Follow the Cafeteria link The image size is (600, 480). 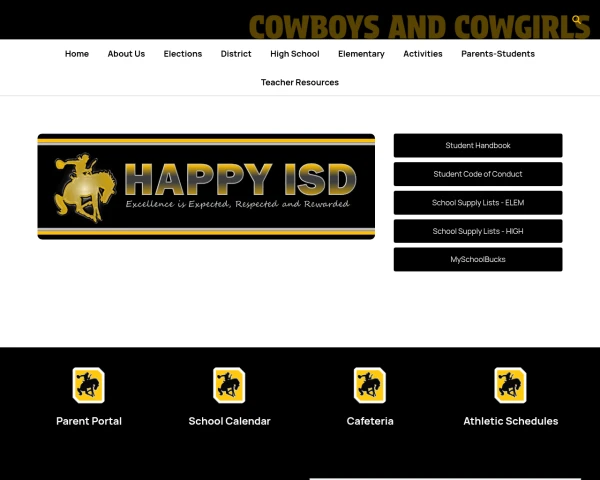[370, 421]
